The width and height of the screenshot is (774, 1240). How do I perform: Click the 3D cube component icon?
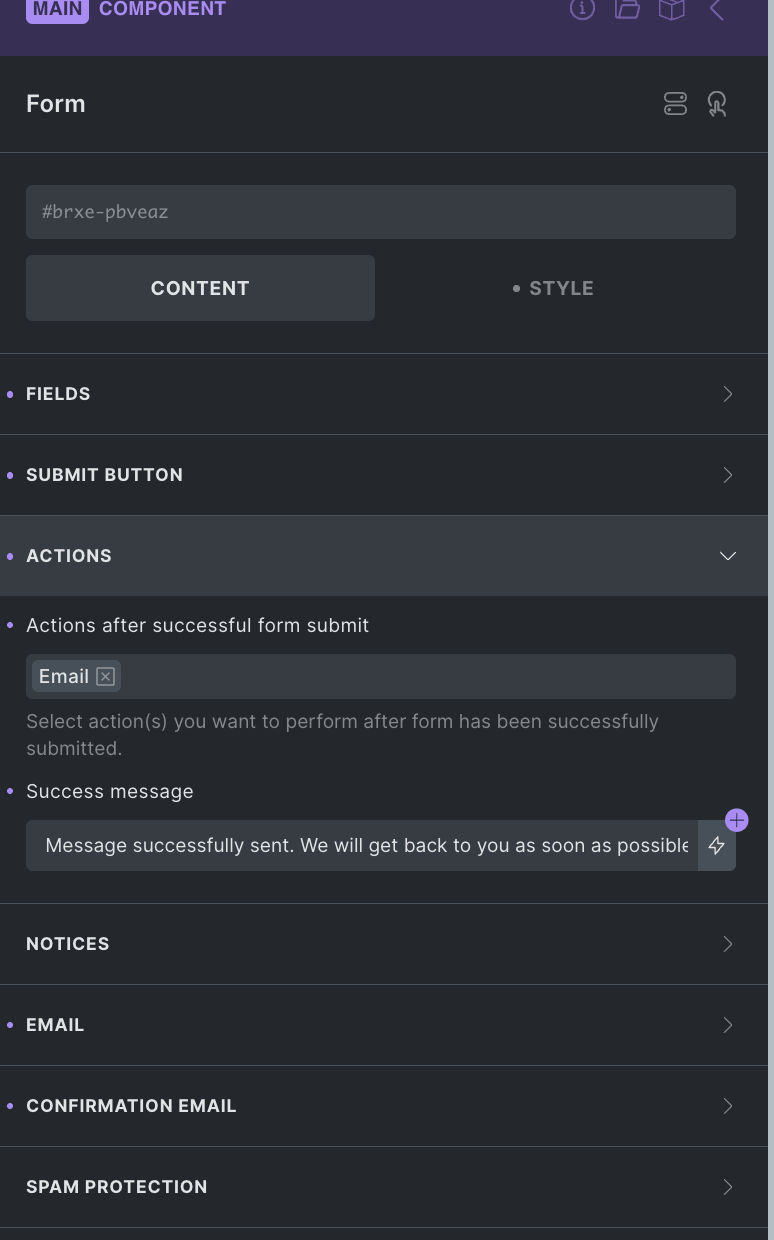(x=672, y=9)
